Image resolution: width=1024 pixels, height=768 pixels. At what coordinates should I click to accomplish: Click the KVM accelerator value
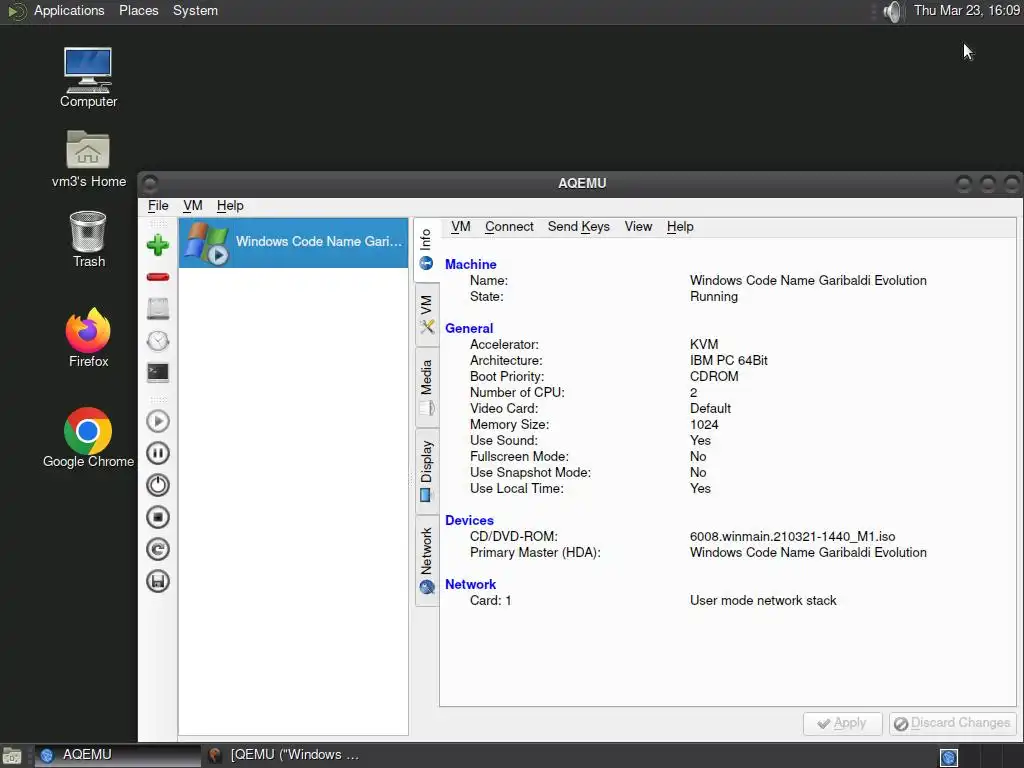point(704,344)
